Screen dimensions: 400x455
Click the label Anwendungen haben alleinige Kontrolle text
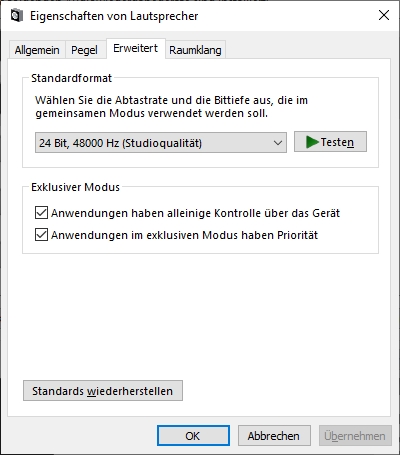click(195, 213)
